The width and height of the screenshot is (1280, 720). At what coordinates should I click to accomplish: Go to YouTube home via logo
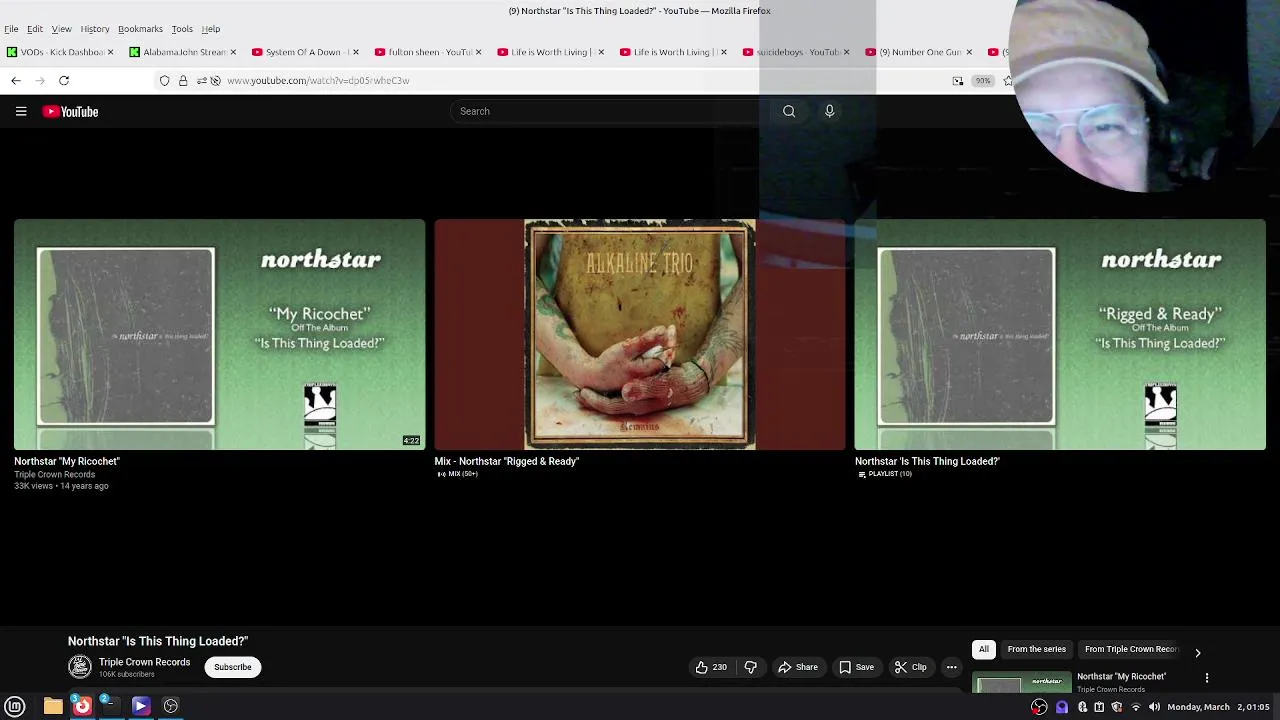70,112
